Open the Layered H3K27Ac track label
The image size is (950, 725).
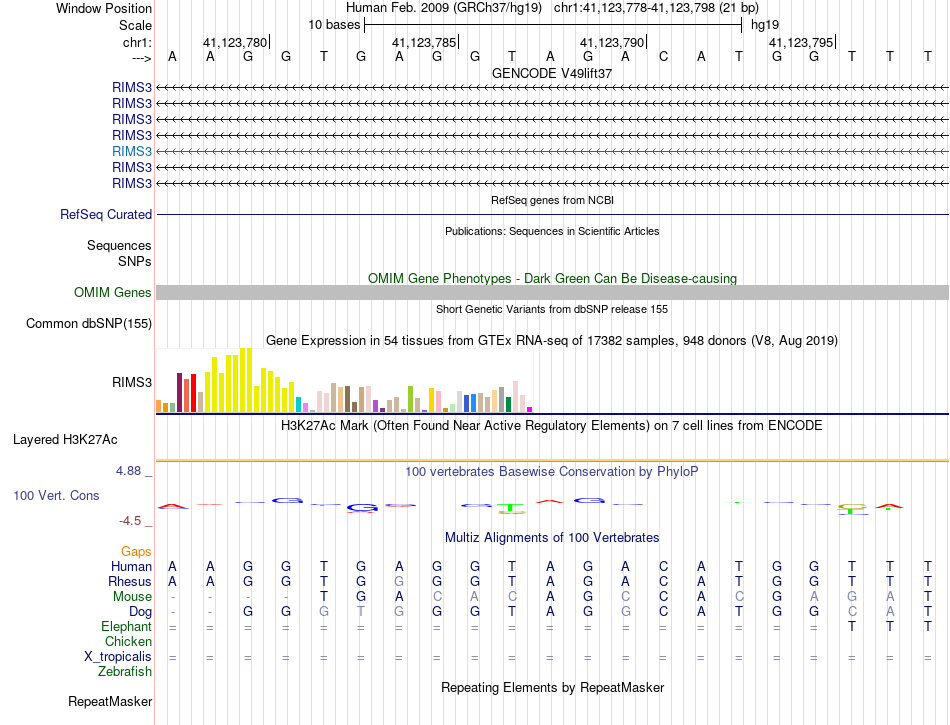[x=65, y=439]
